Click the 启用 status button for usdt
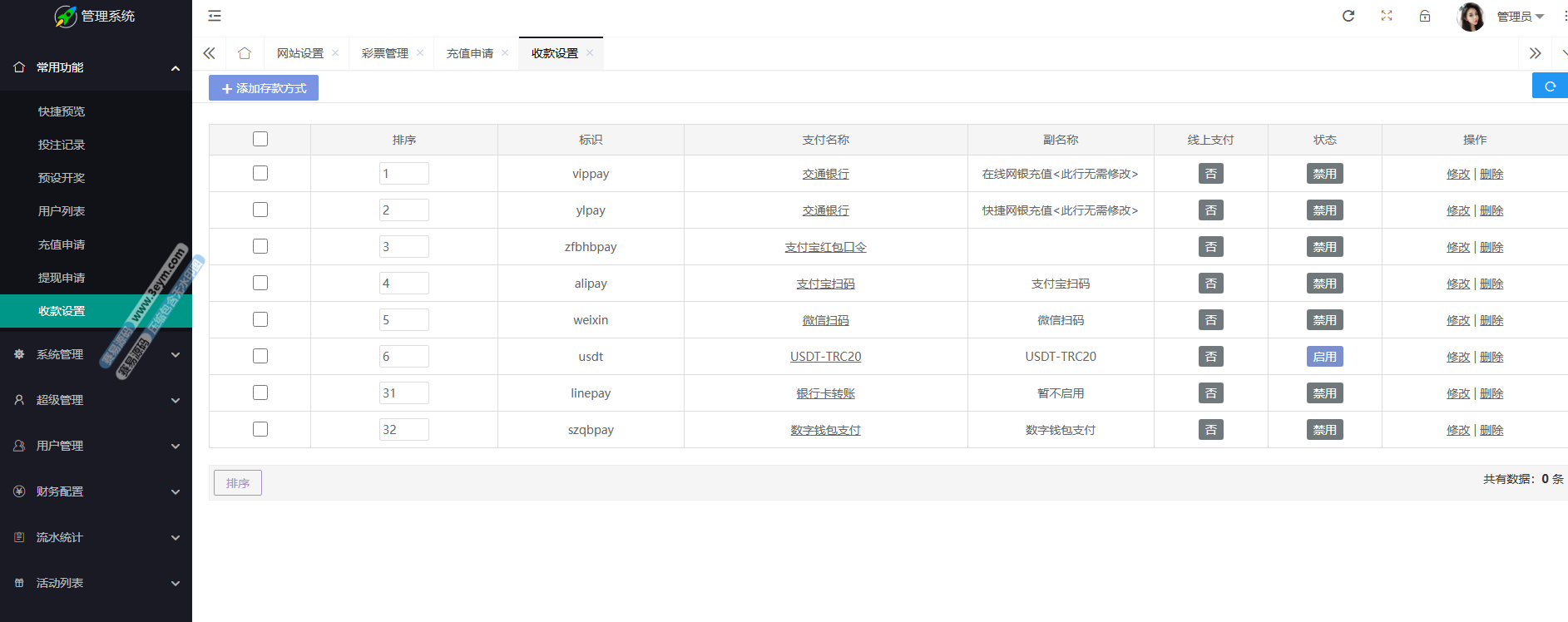The height and width of the screenshot is (622, 1568). pos(1324,357)
